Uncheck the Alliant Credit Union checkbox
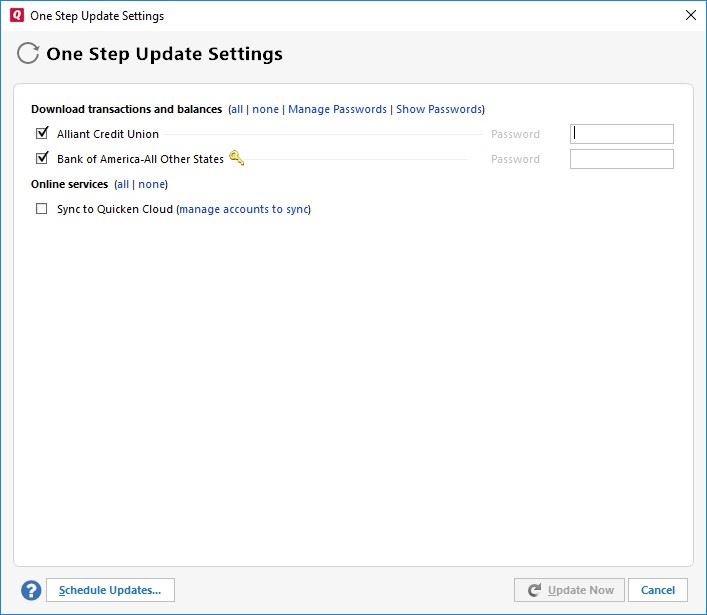This screenshot has width=707, height=615. (42, 133)
